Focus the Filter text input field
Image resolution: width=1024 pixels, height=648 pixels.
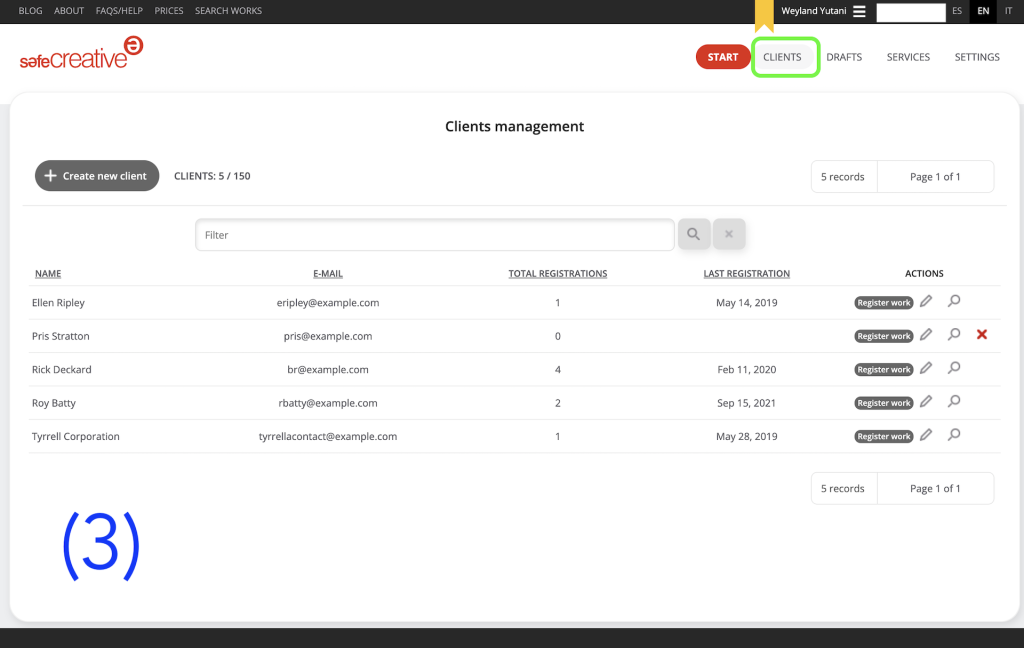pyautogui.click(x=435, y=235)
